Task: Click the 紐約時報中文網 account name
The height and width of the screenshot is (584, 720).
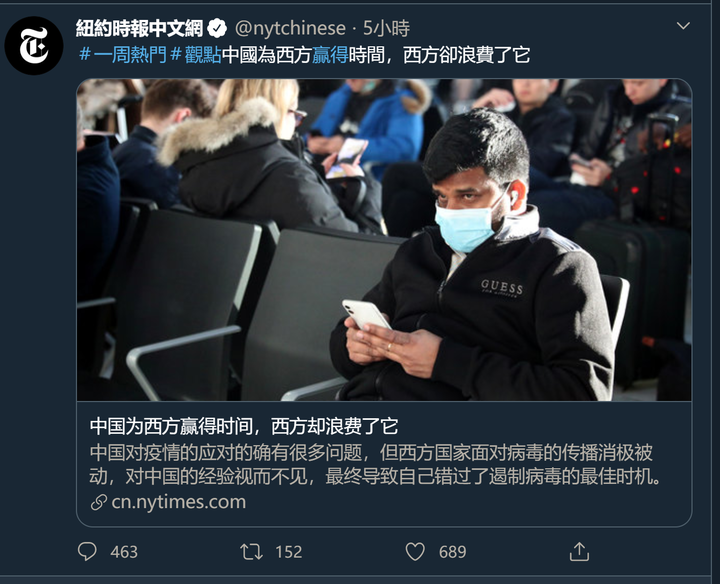Action: pyautogui.click(x=139, y=28)
